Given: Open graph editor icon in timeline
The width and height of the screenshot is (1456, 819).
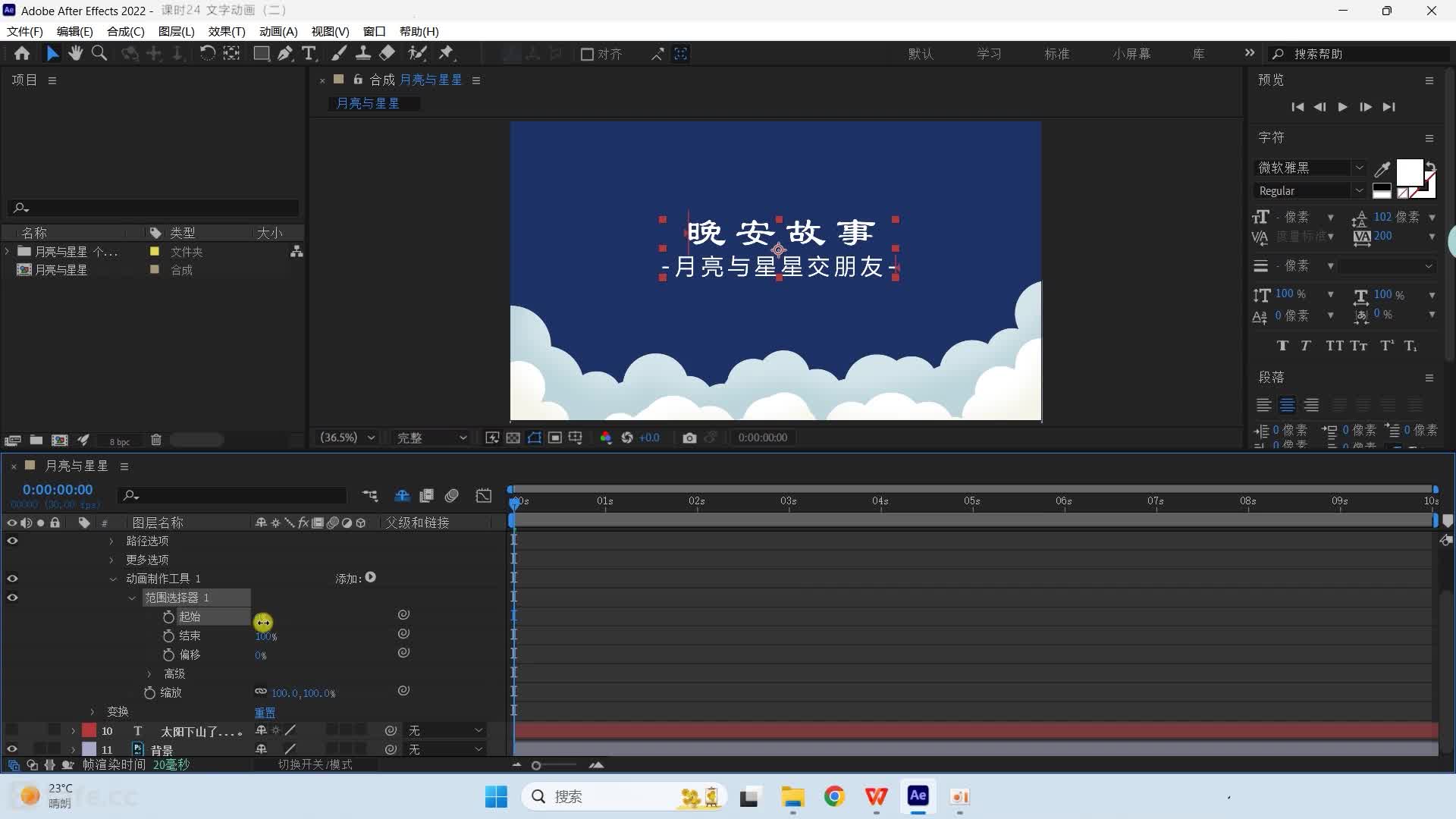Looking at the screenshot, I should [x=484, y=496].
